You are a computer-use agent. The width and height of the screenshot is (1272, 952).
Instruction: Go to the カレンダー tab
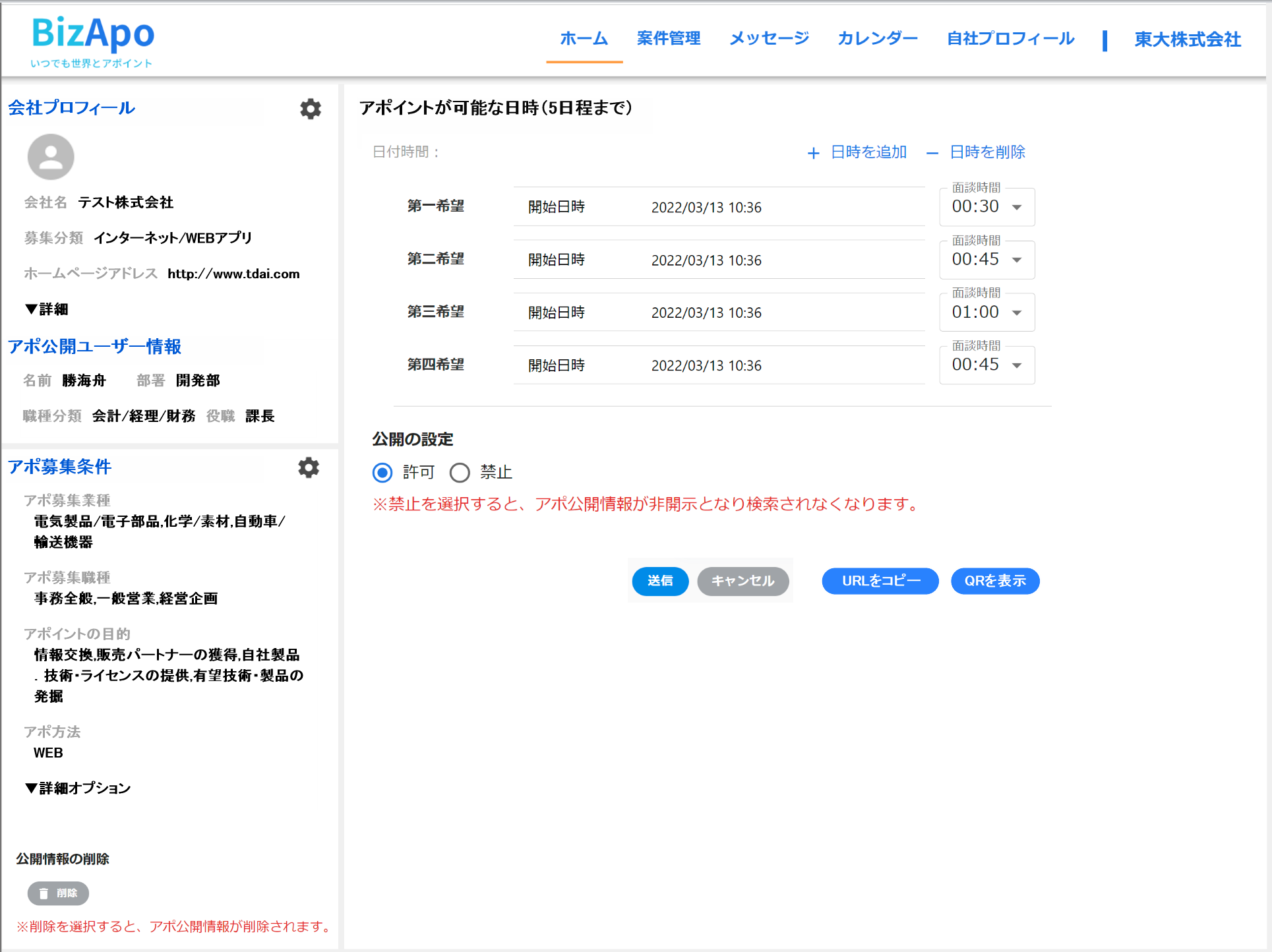(x=877, y=38)
